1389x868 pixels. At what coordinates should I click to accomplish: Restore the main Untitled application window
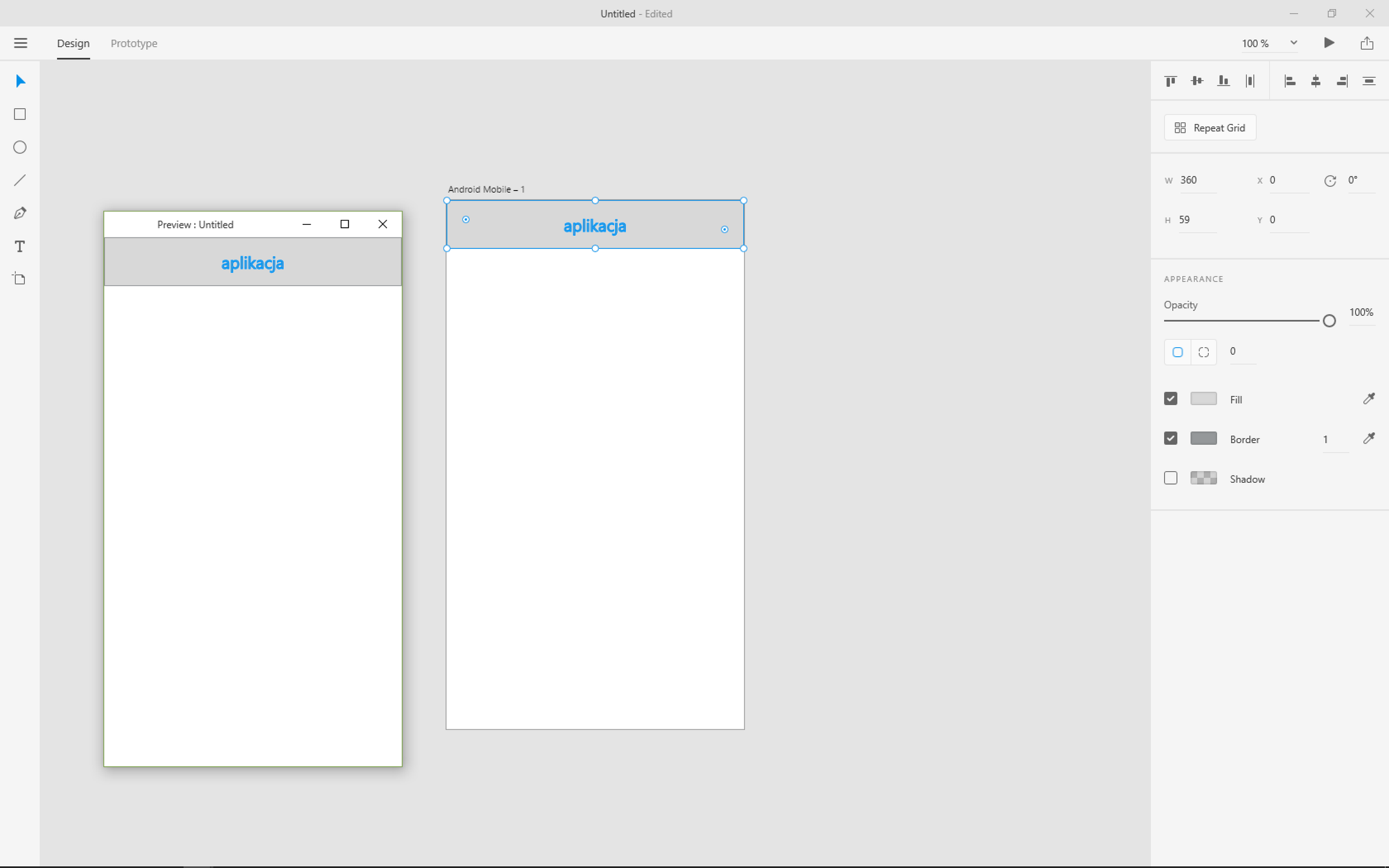(x=1332, y=13)
